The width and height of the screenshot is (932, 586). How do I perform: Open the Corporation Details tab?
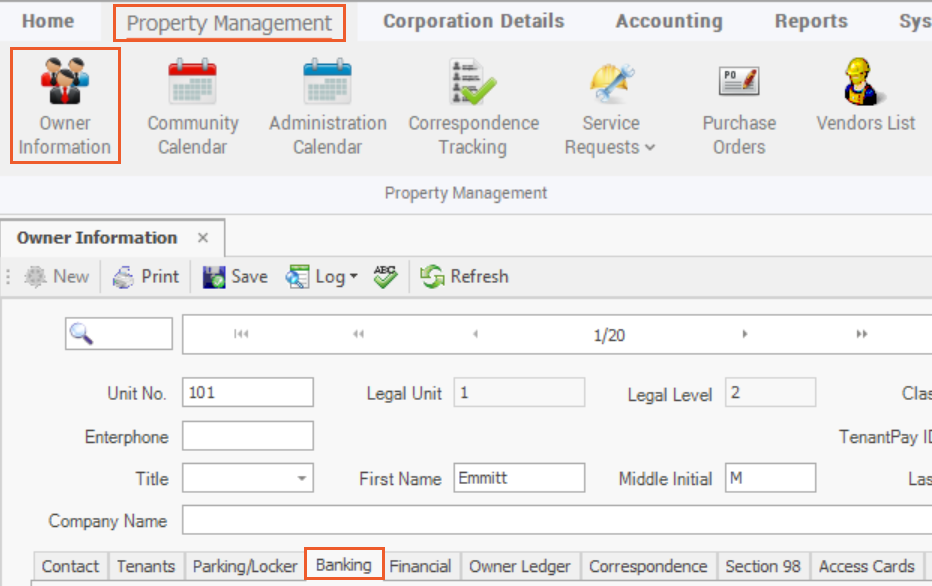pos(473,21)
